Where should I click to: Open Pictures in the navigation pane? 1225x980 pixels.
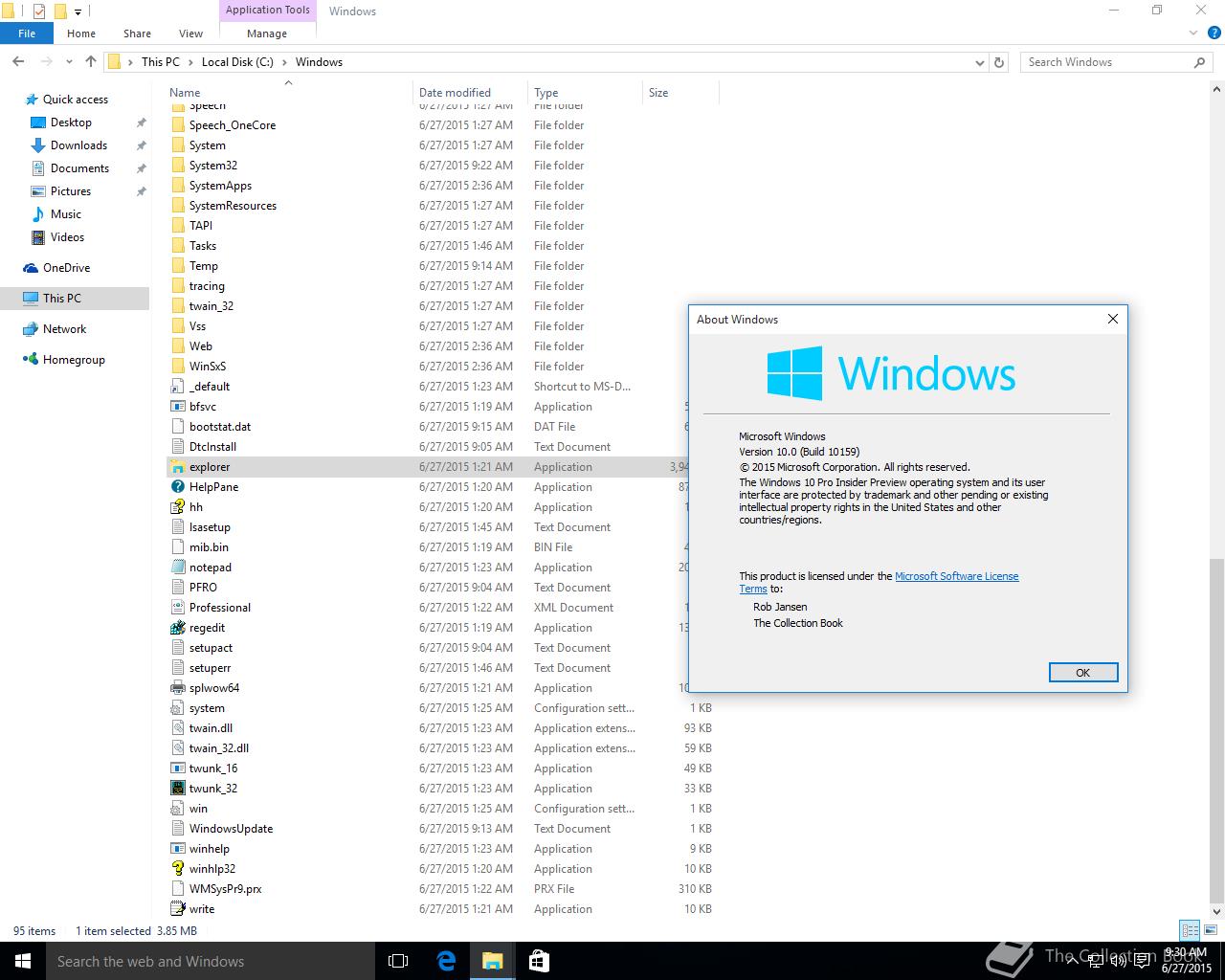click(71, 191)
